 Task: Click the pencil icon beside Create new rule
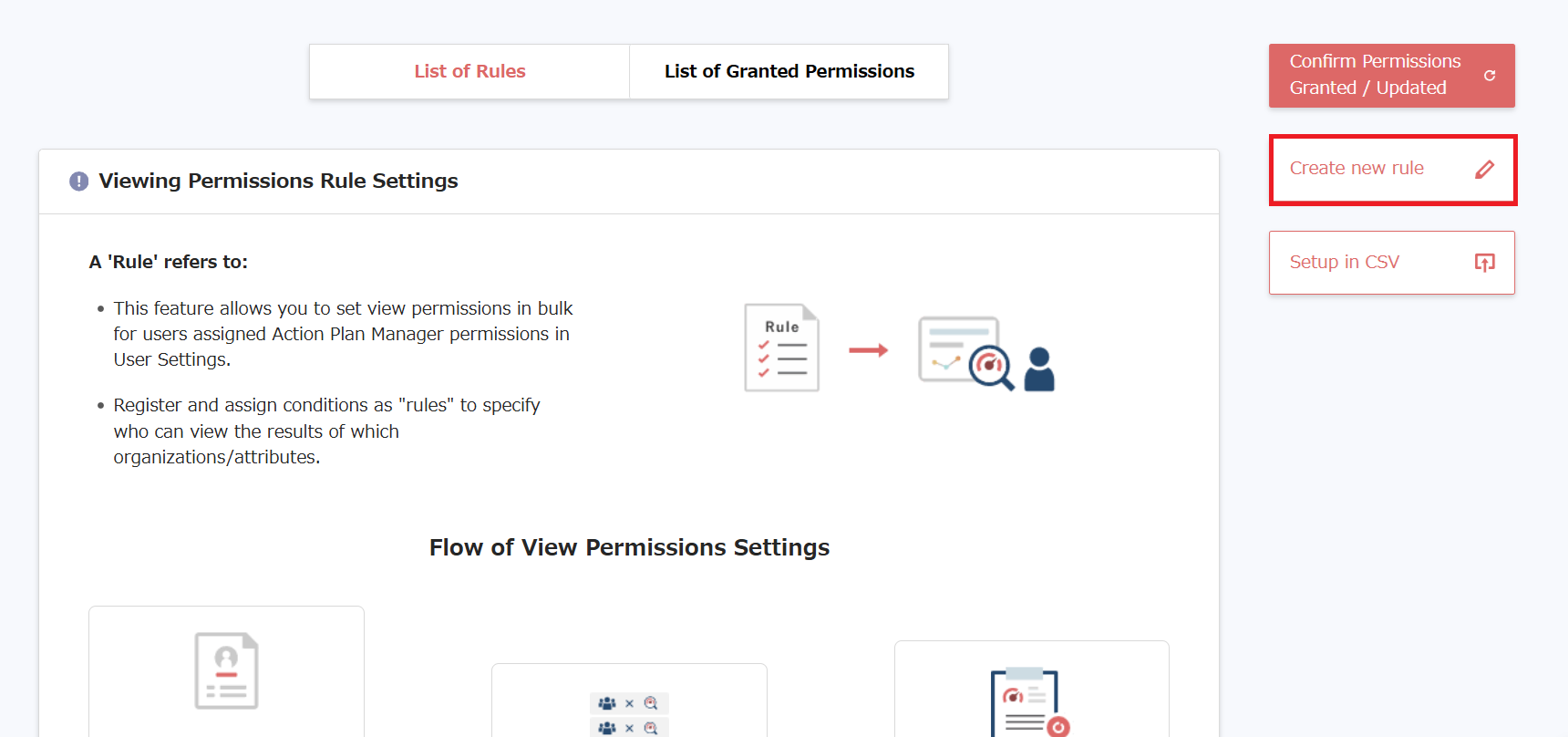pyautogui.click(x=1484, y=170)
